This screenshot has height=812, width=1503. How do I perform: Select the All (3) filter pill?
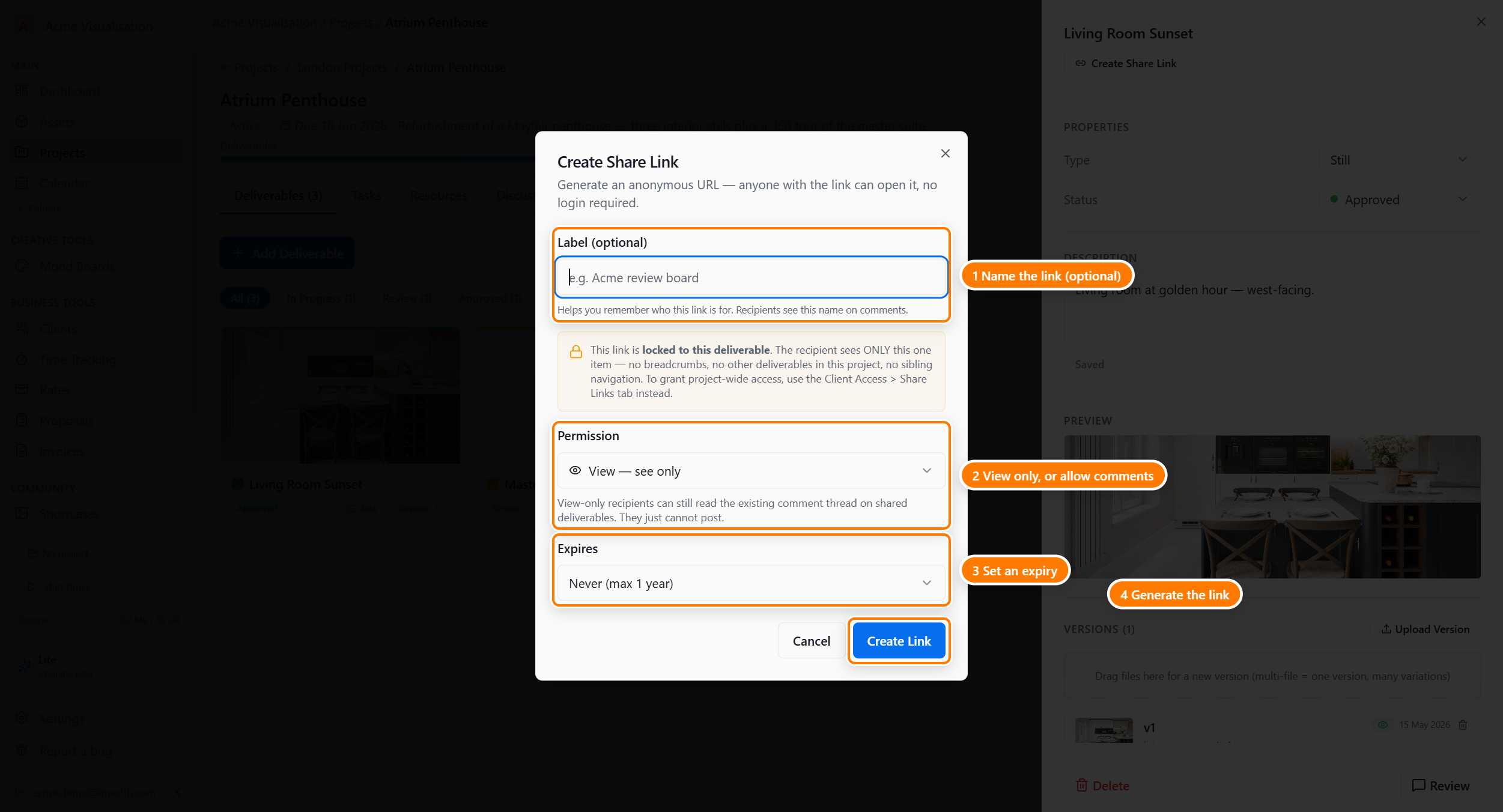(x=244, y=298)
